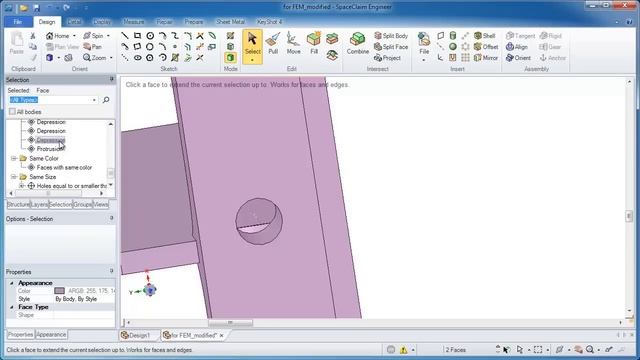The height and width of the screenshot is (360, 640).
Task: Open the Layers panel tab
Action: [39, 204]
